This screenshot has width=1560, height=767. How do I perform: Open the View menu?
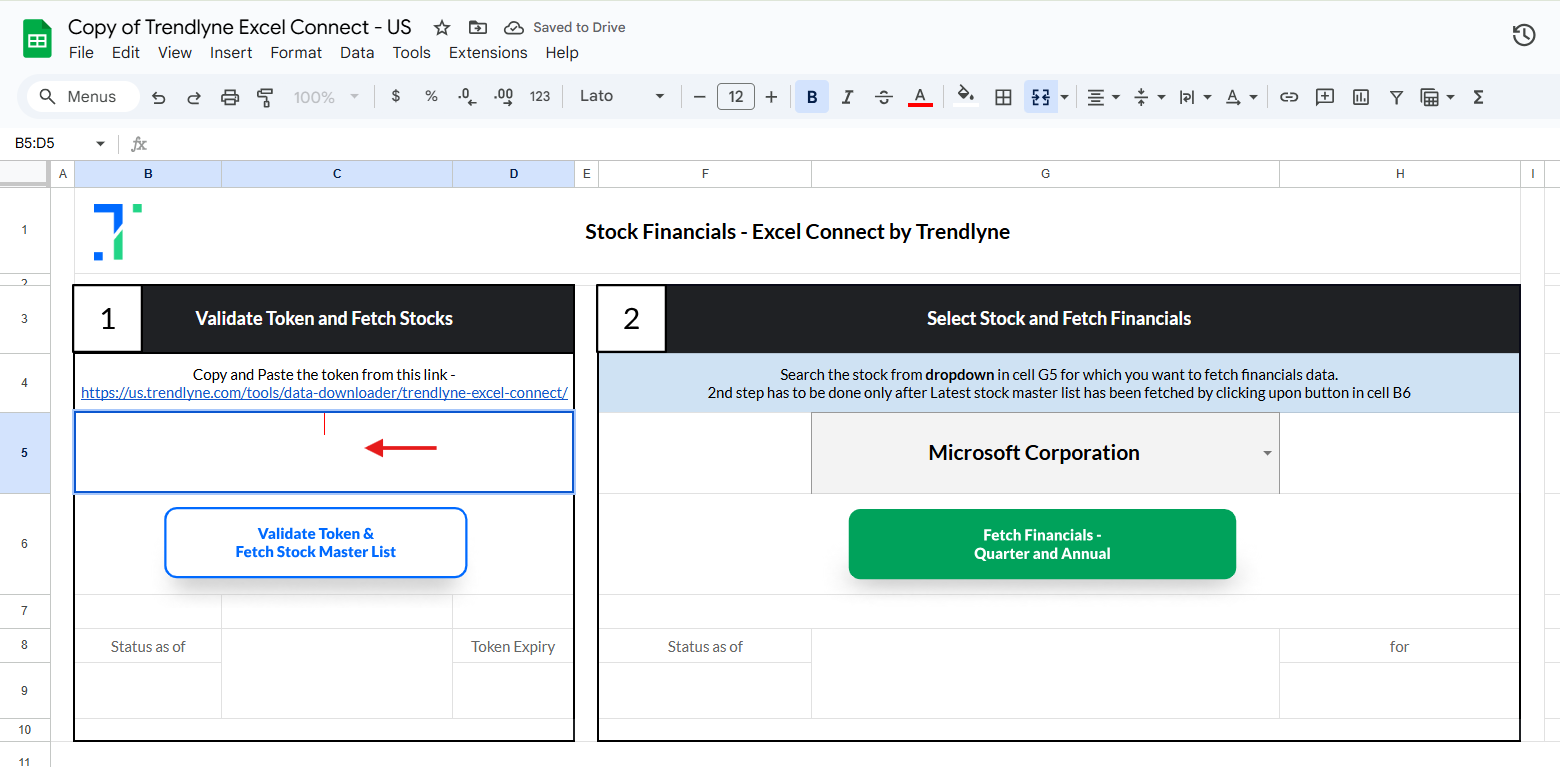pos(175,53)
